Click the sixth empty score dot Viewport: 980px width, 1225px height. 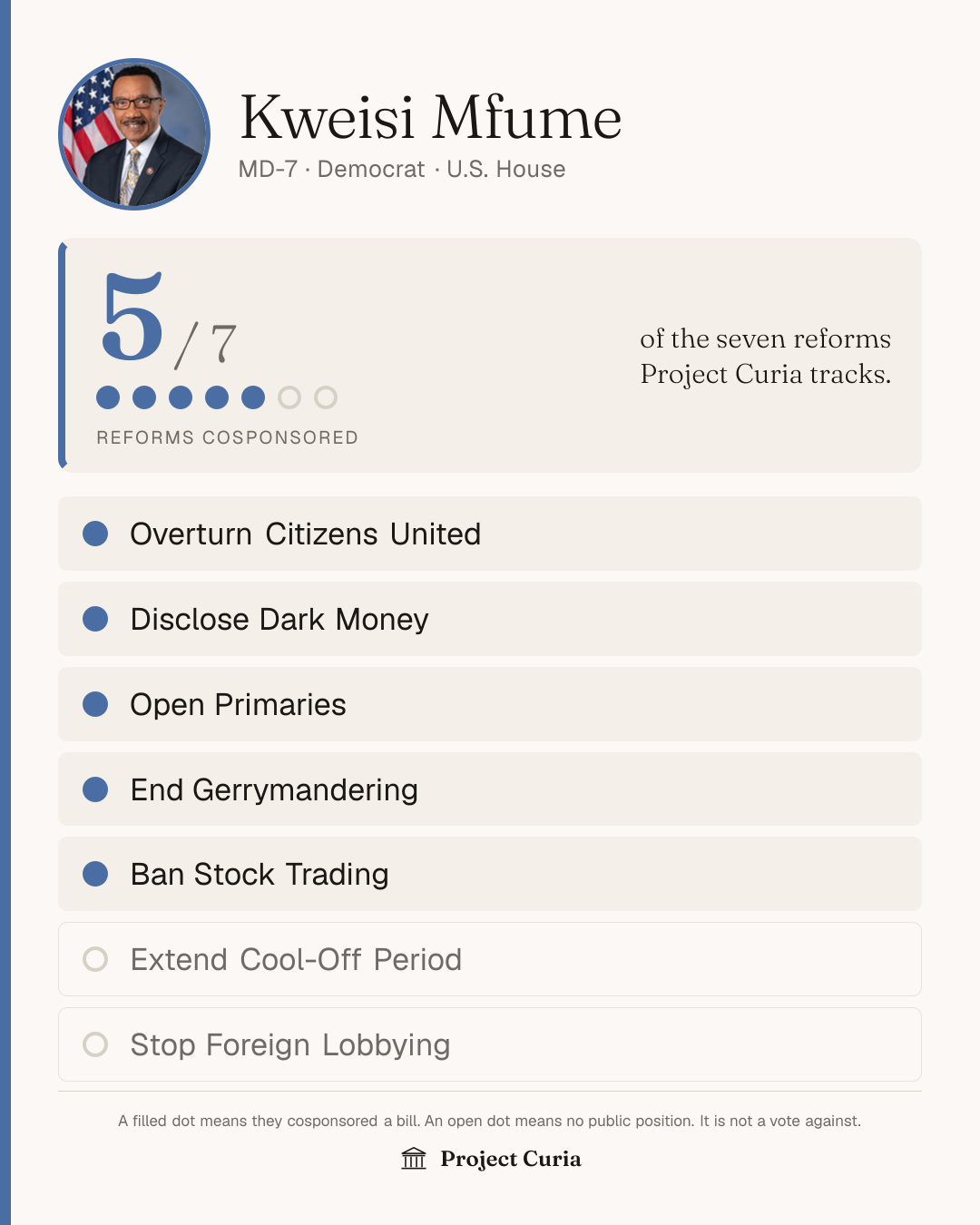tap(289, 397)
